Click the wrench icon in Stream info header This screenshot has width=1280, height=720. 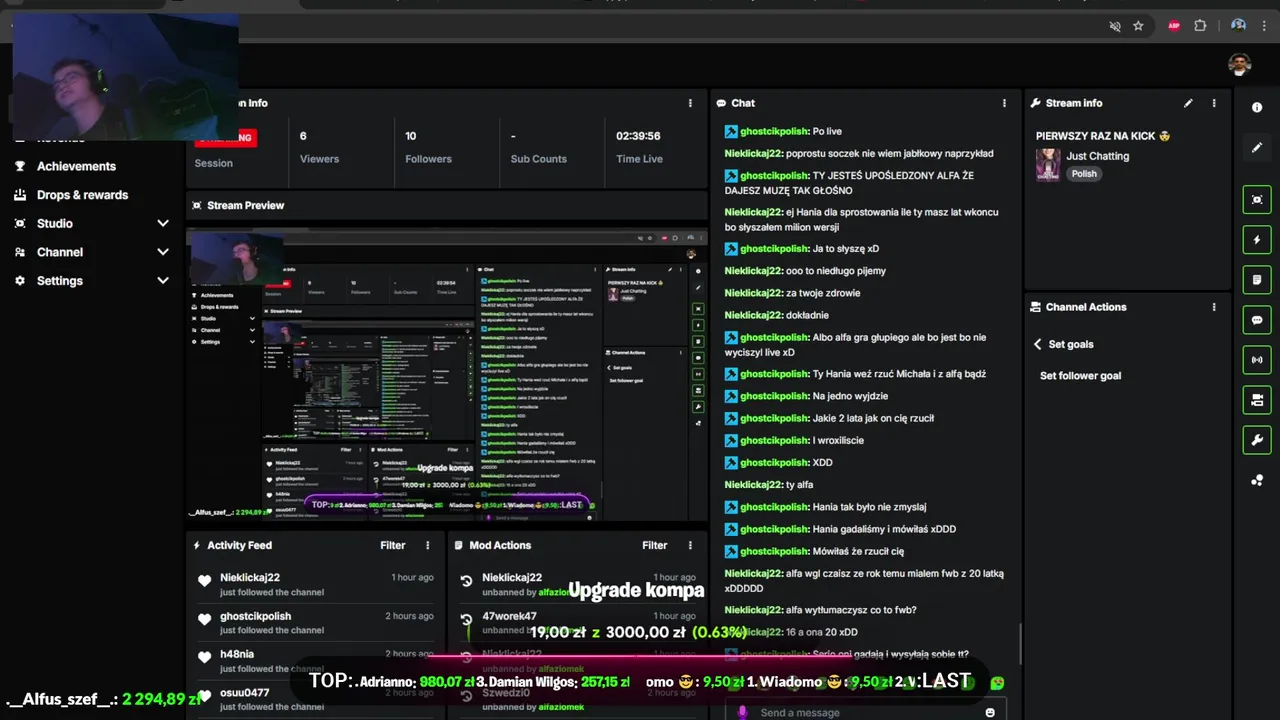coord(1036,103)
